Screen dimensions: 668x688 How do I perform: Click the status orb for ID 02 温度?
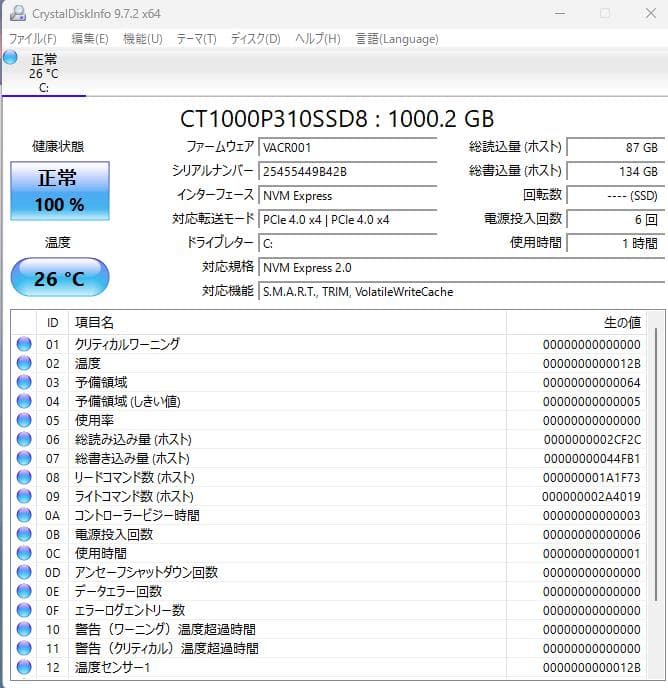point(24,363)
